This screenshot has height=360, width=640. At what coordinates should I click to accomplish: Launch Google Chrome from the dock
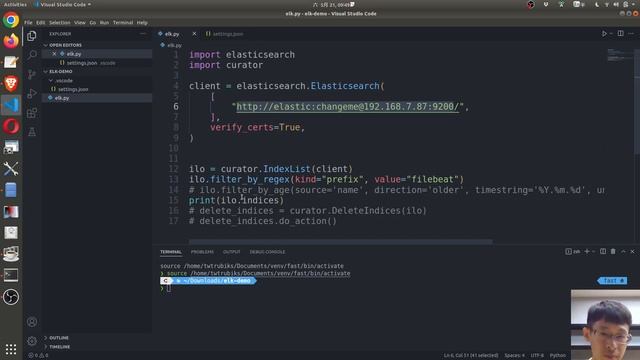point(11,20)
